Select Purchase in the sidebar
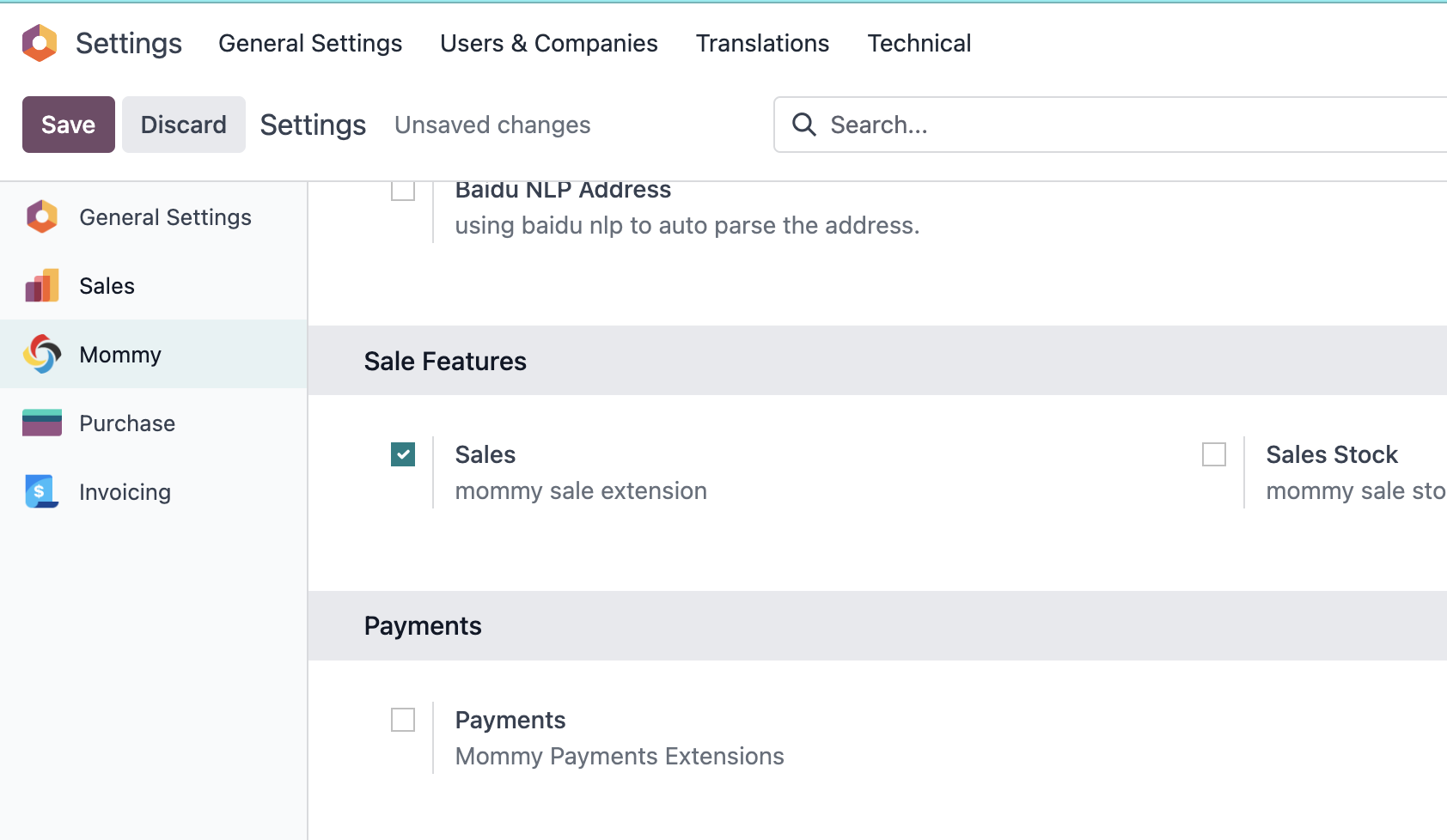This screenshot has width=1447, height=840. pos(154,423)
